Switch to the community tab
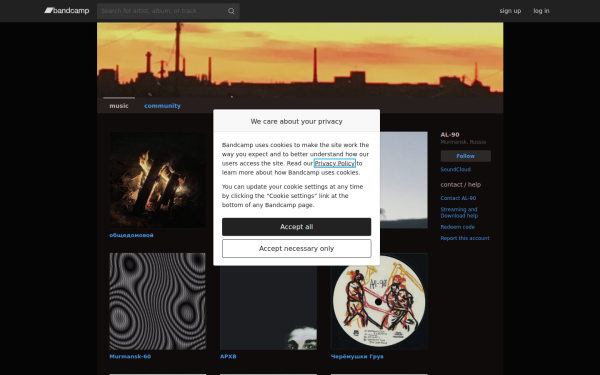The height and width of the screenshot is (375, 600). (x=162, y=106)
